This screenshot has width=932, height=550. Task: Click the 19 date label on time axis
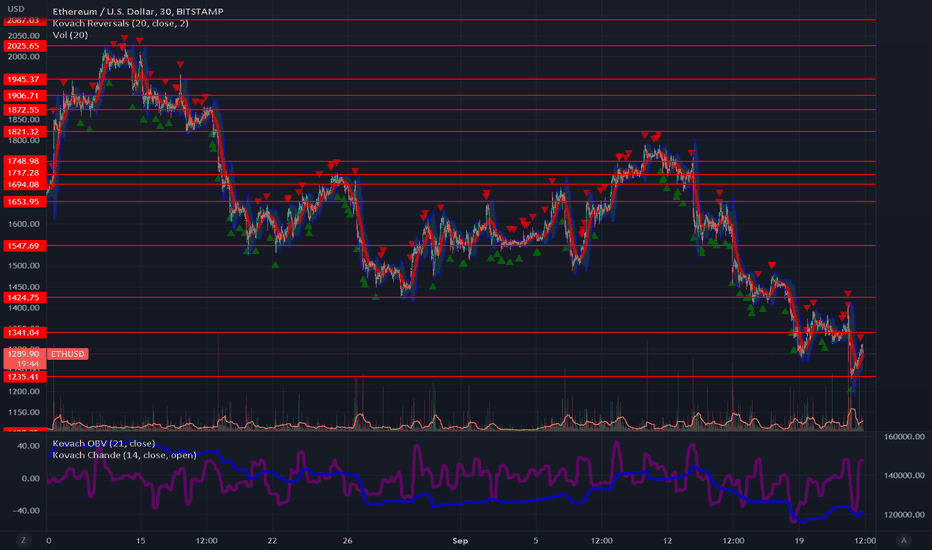tap(799, 540)
